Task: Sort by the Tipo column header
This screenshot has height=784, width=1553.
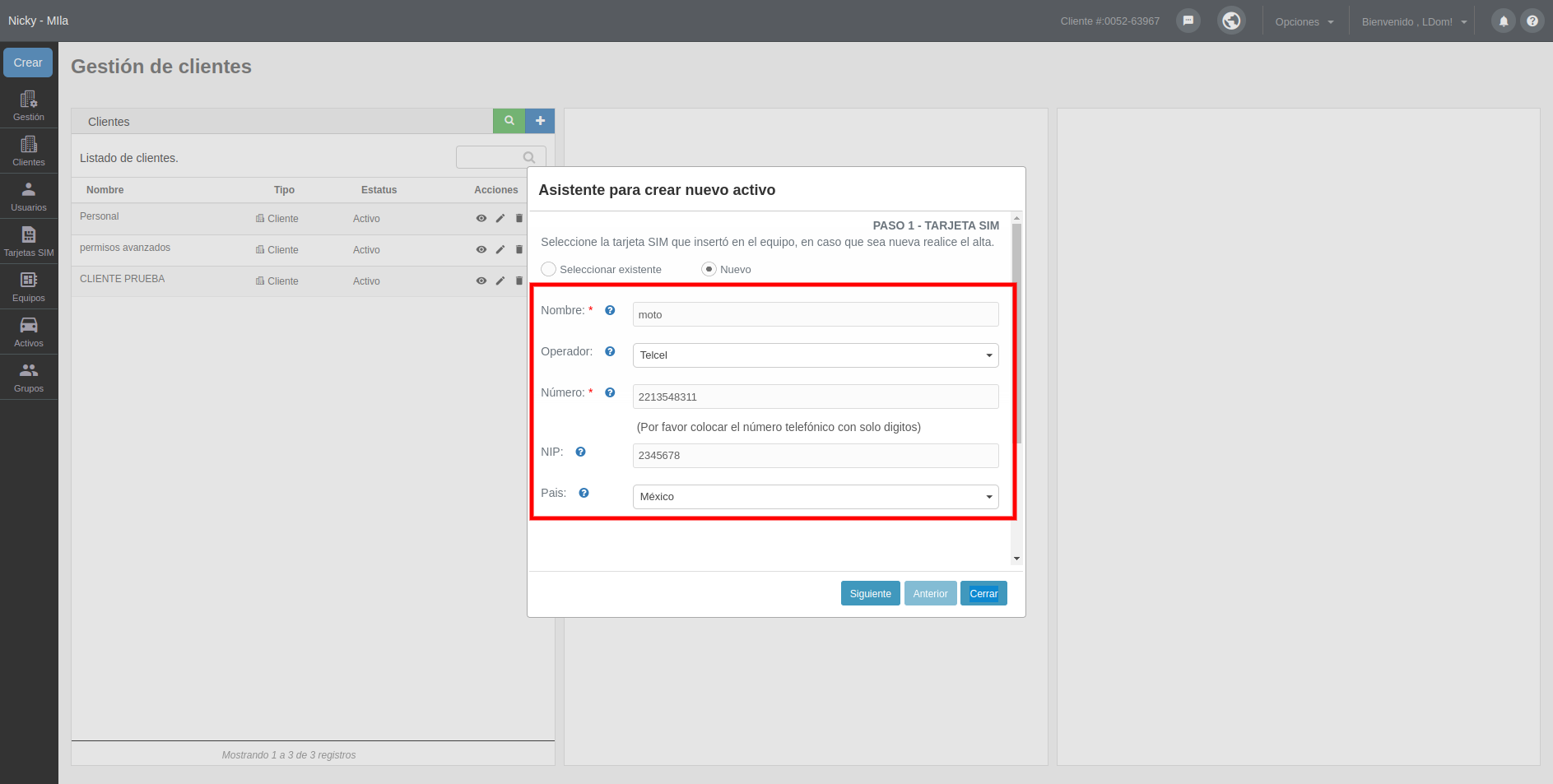Action: tap(284, 190)
